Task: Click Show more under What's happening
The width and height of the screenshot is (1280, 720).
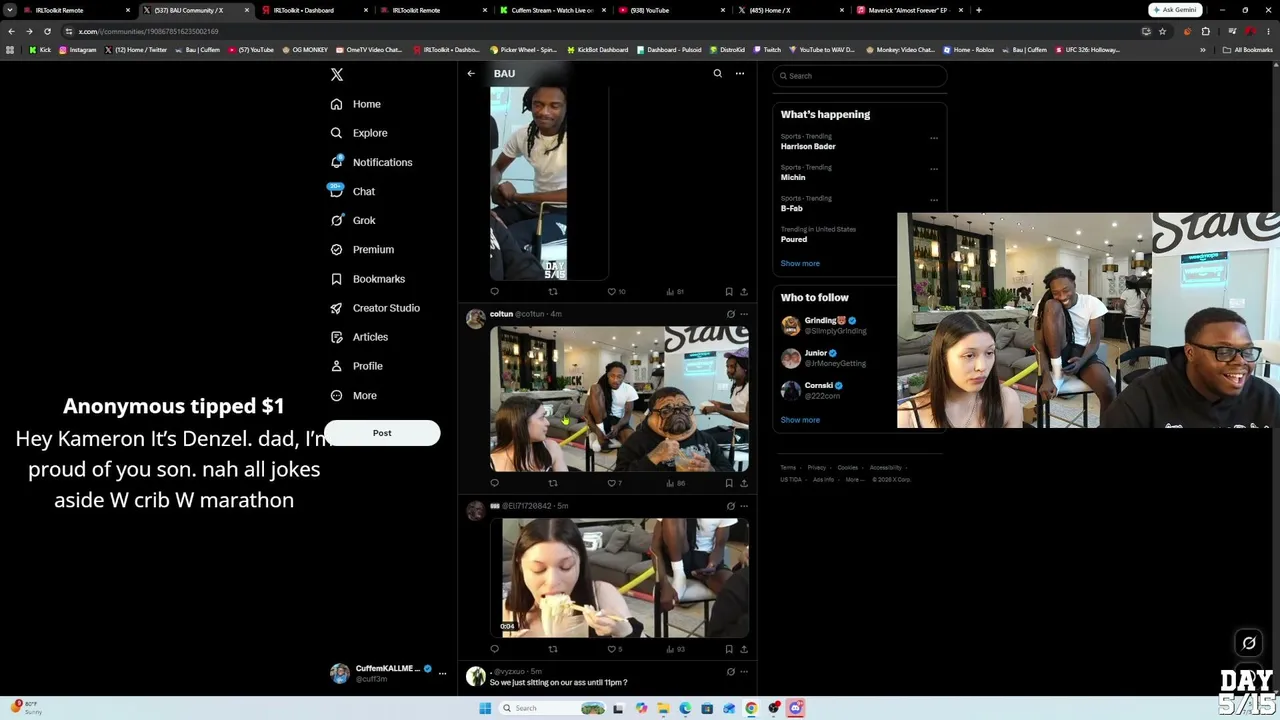Action: point(800,264)
